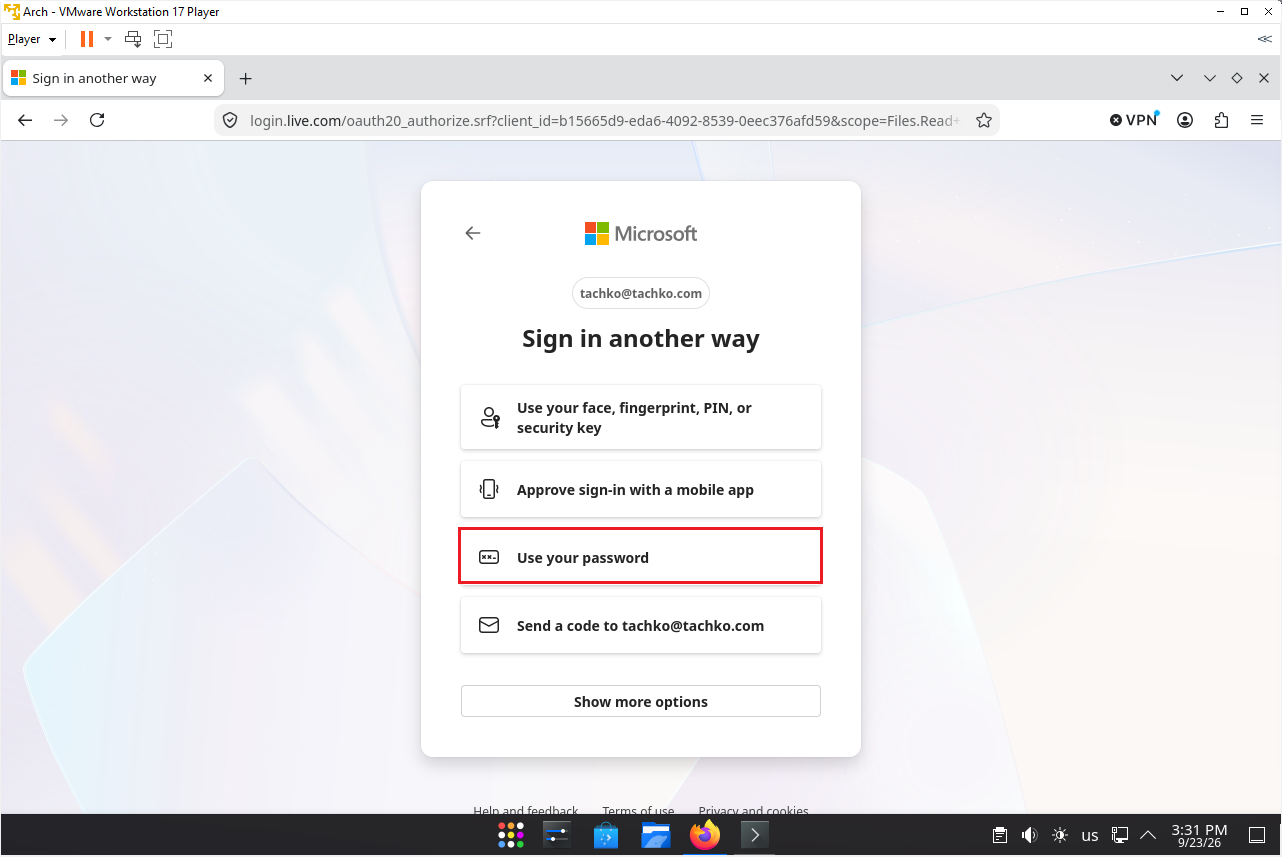Click the tracking protection shield icon
The image size is (1282, 857).
(x=230, y=120)
